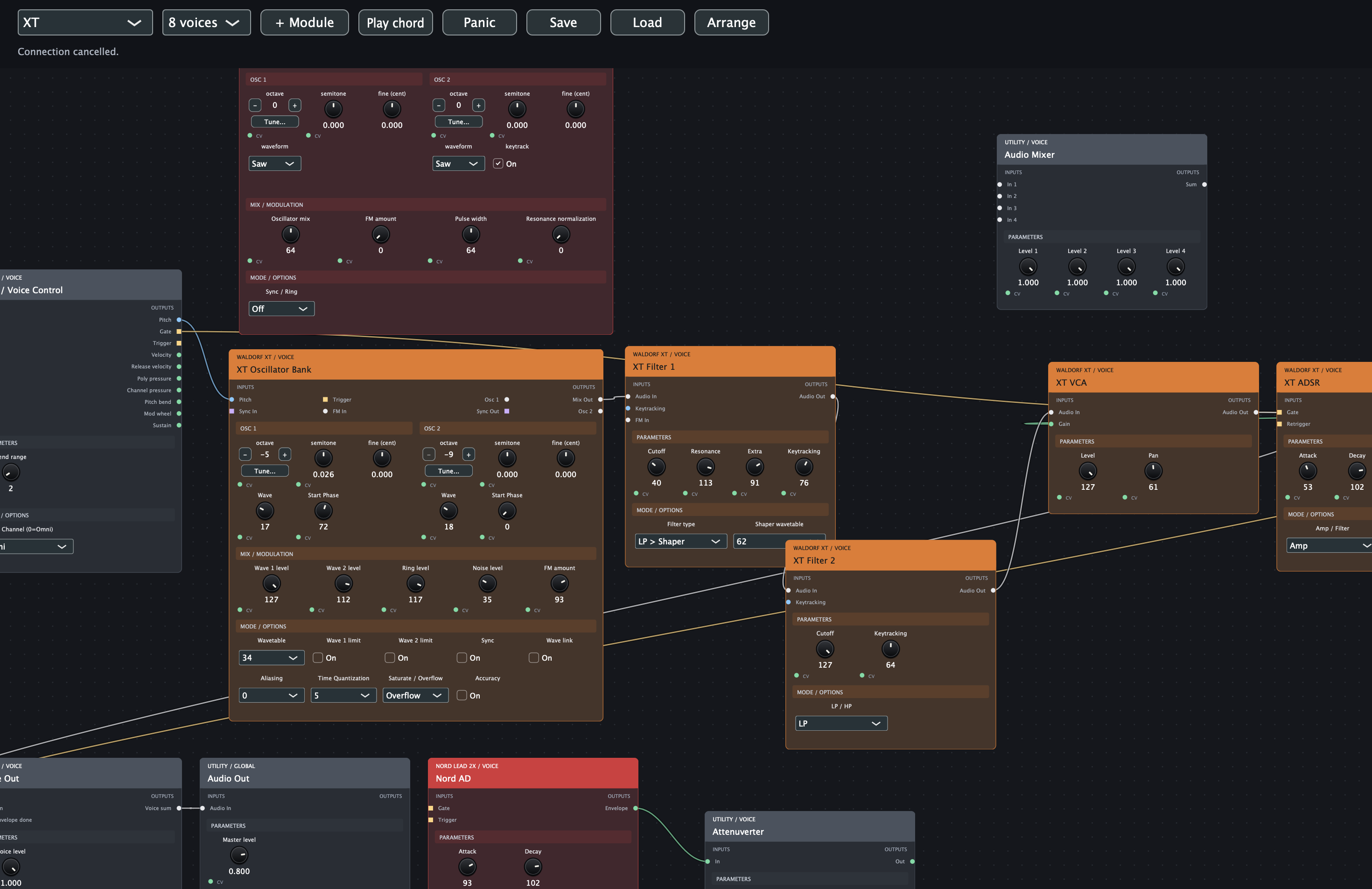
Task: Decrease OSC 2 octave in XT Oscillator Bank
Action: click(x=429, y=455)
